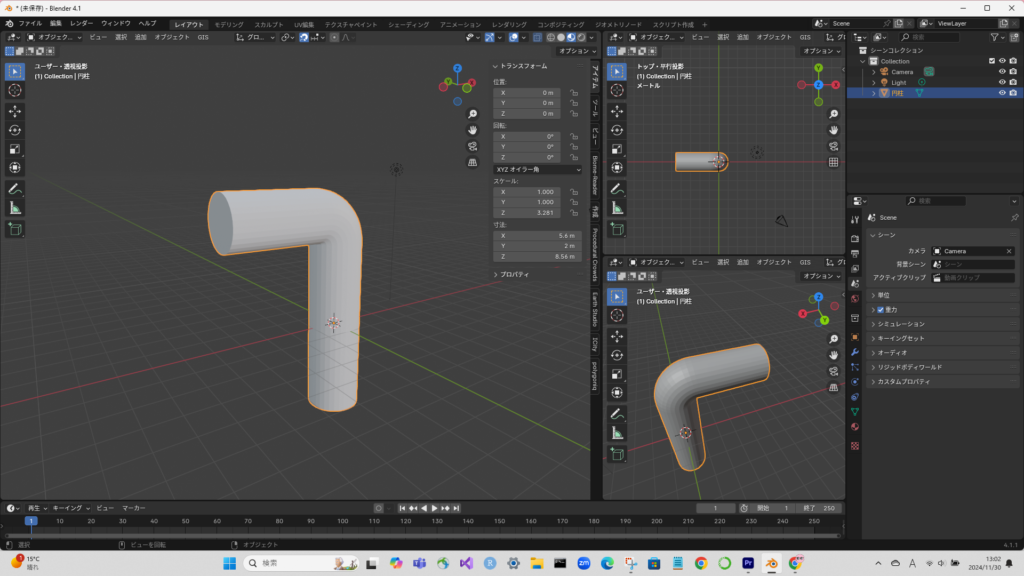Open the Modifiers wrench tab in properties
Screen dimensions: 1024x576
[x=855, y=353]
